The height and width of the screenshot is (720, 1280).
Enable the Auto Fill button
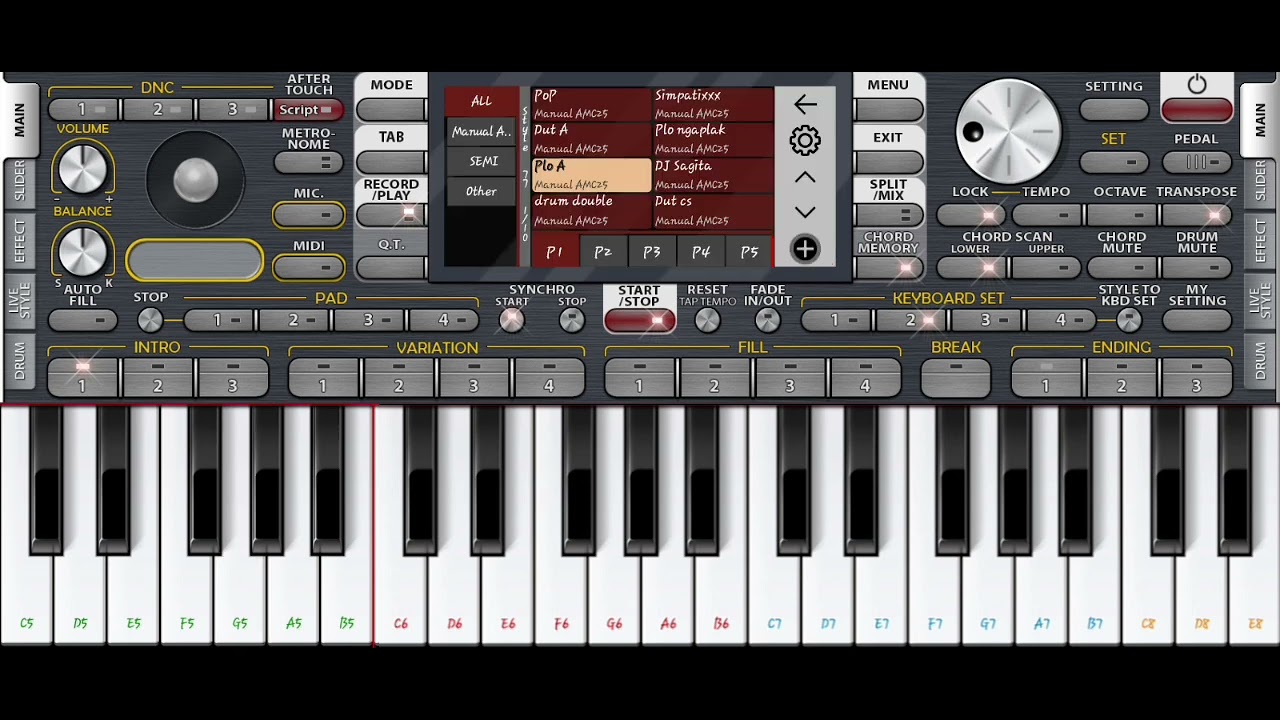point(82,320)
